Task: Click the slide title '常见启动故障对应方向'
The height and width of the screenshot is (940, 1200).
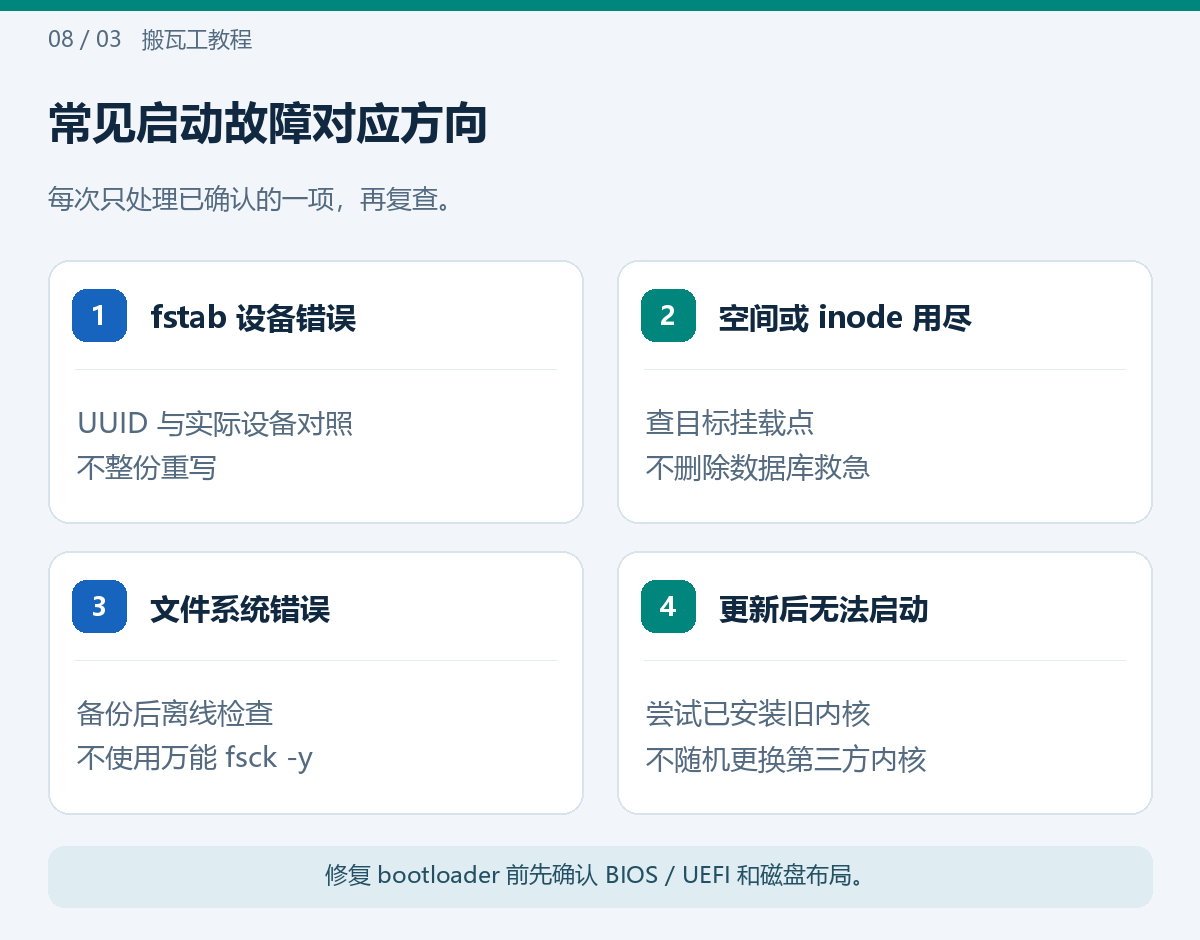Action: coord(268,125)
